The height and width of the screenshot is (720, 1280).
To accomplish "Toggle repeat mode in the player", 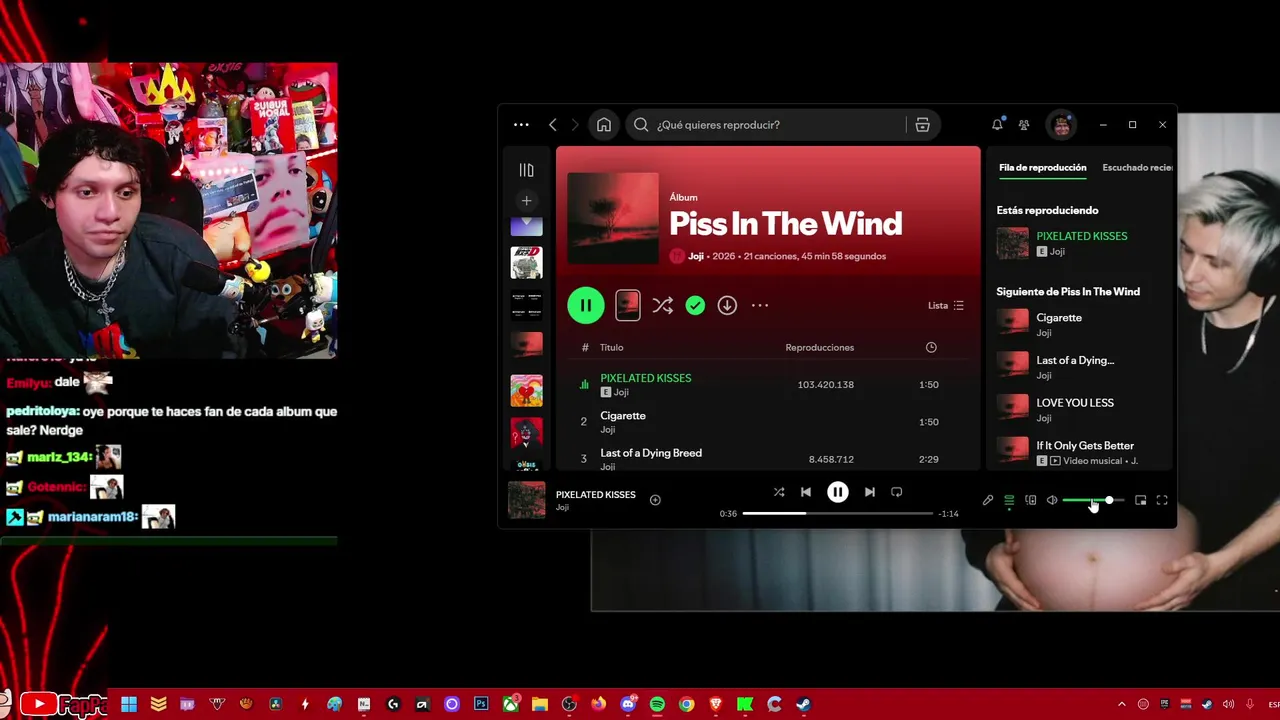I will [x=897, y=492].
